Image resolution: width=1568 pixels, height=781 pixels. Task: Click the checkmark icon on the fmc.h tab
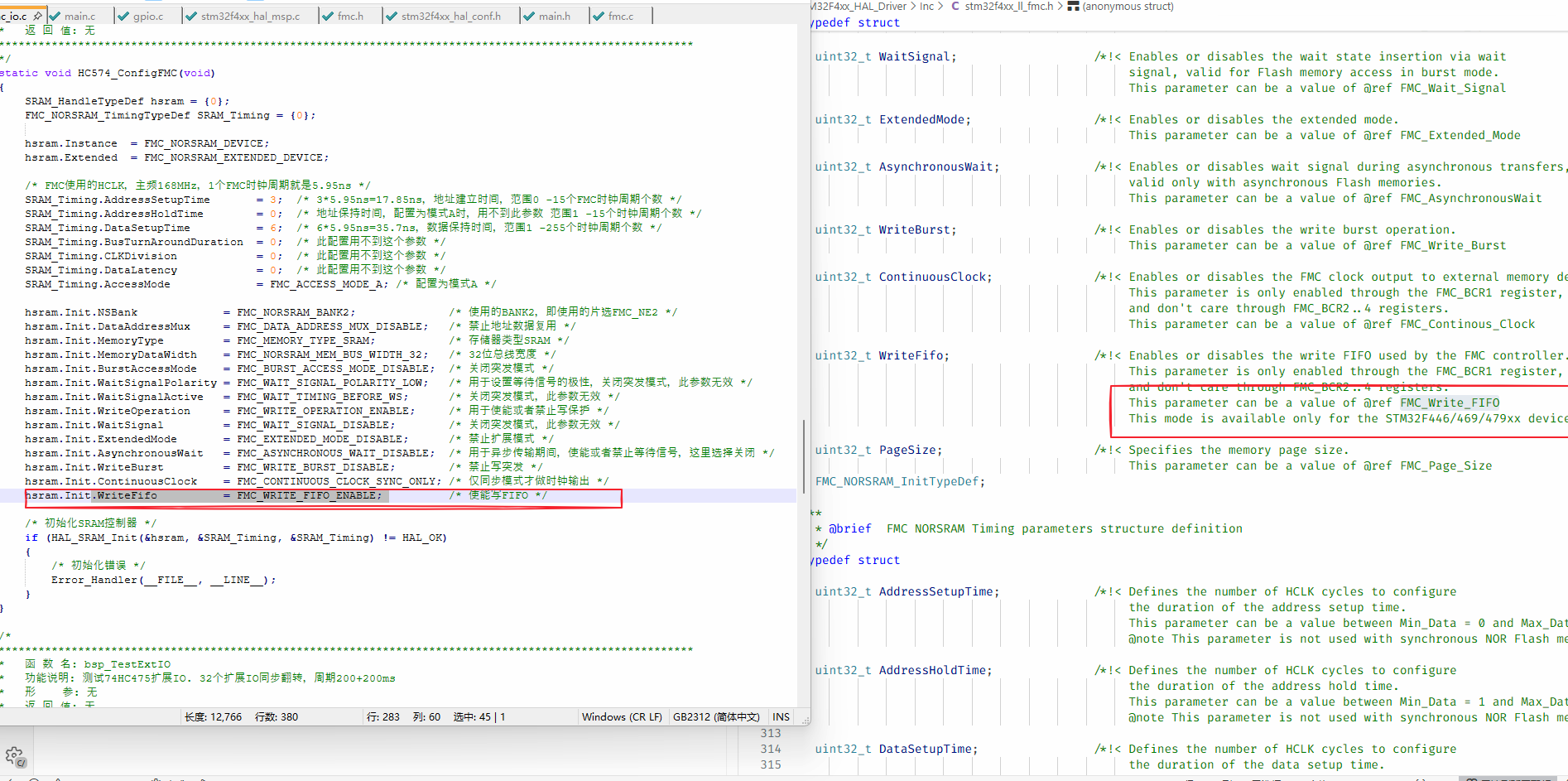[x=329, y=16]
